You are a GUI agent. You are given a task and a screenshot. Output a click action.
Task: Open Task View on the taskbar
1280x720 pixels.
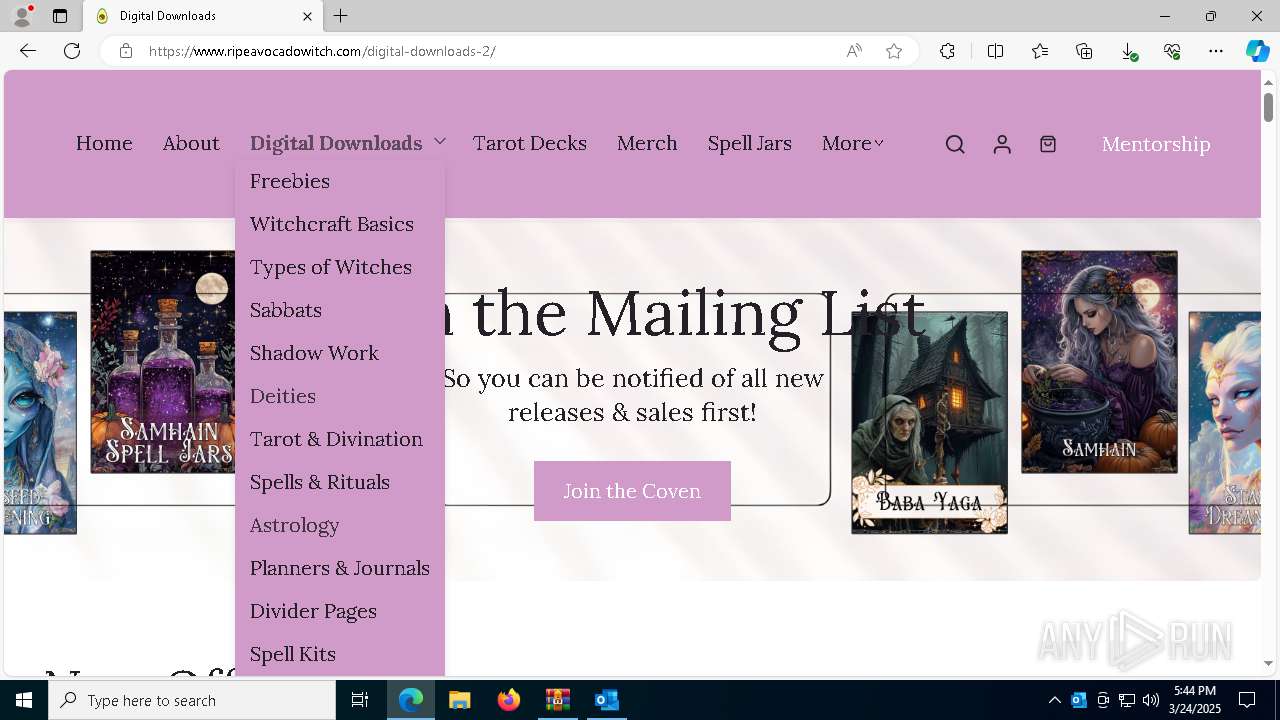(360, 700)
